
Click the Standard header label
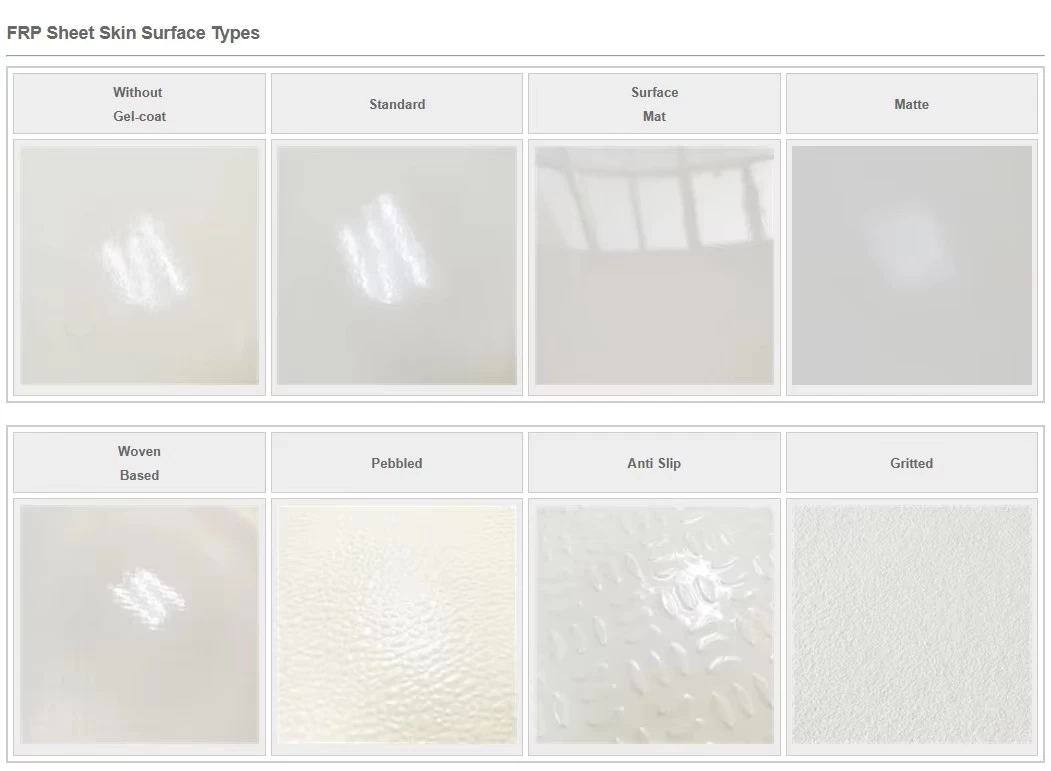(397, 105)
